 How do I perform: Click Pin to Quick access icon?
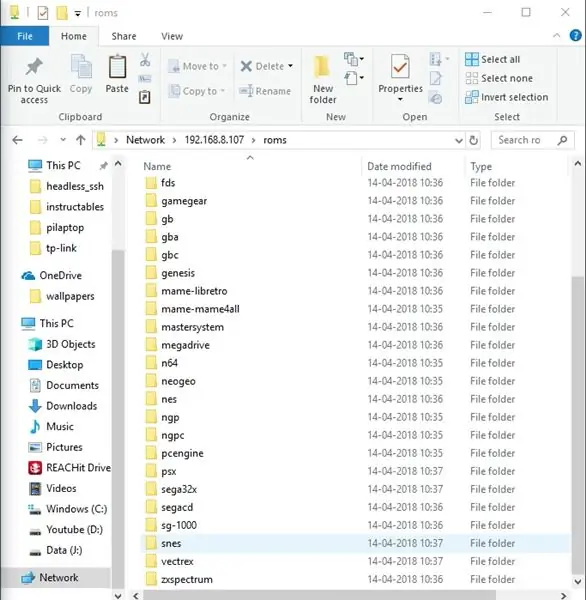click(x=34, y=67)
